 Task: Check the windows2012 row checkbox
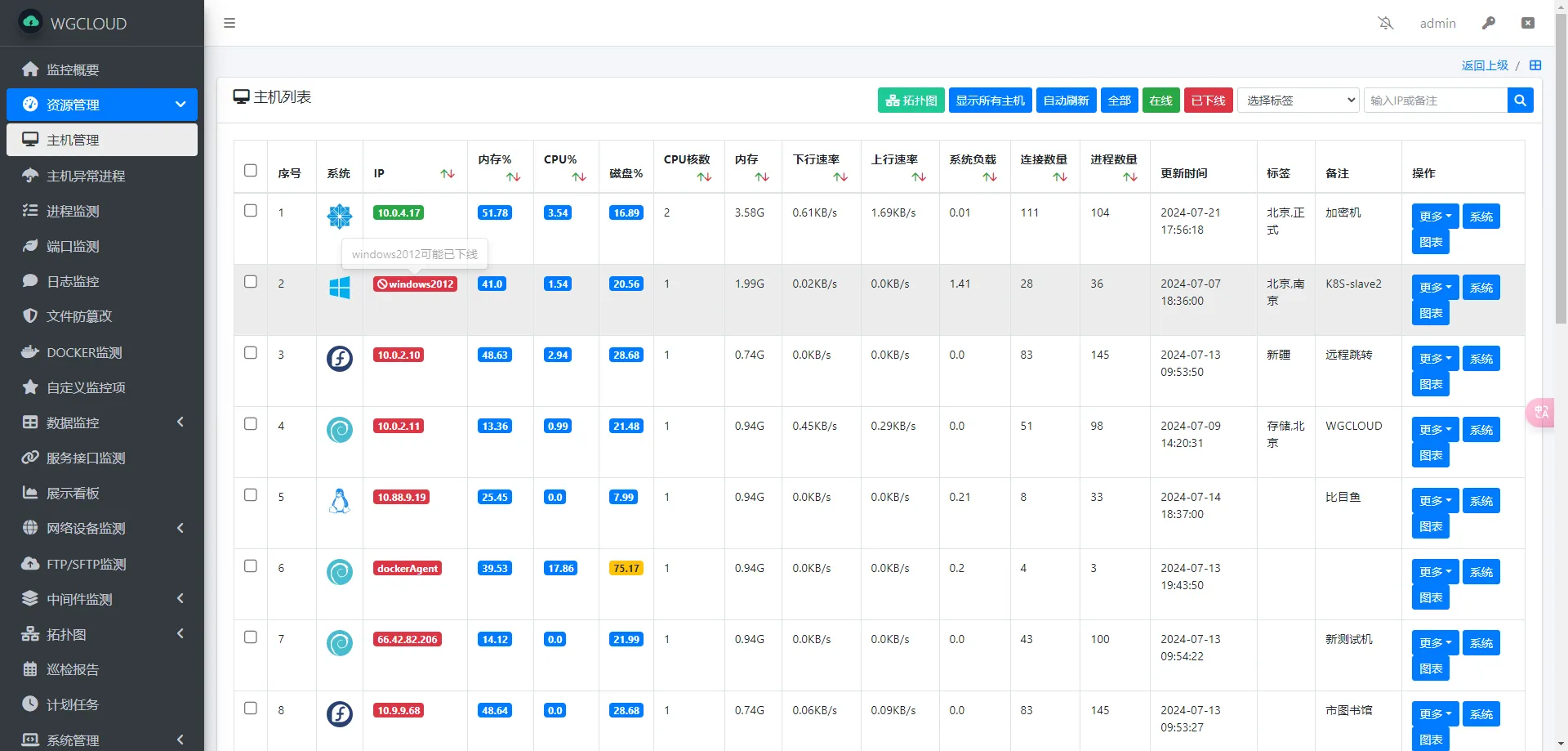point(251,281)
